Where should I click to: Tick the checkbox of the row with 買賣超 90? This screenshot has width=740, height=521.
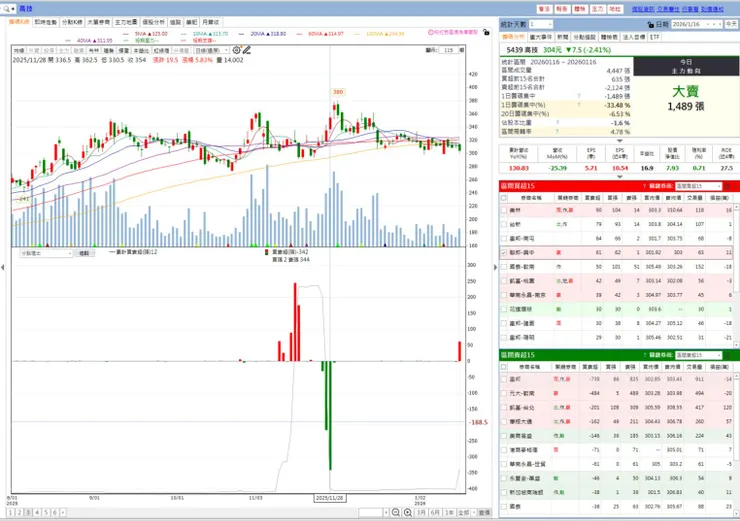[x=504, y=210]
